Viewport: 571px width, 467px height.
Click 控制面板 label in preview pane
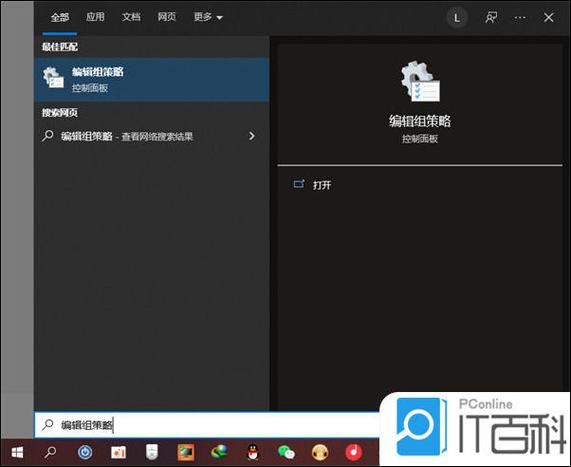420,139
